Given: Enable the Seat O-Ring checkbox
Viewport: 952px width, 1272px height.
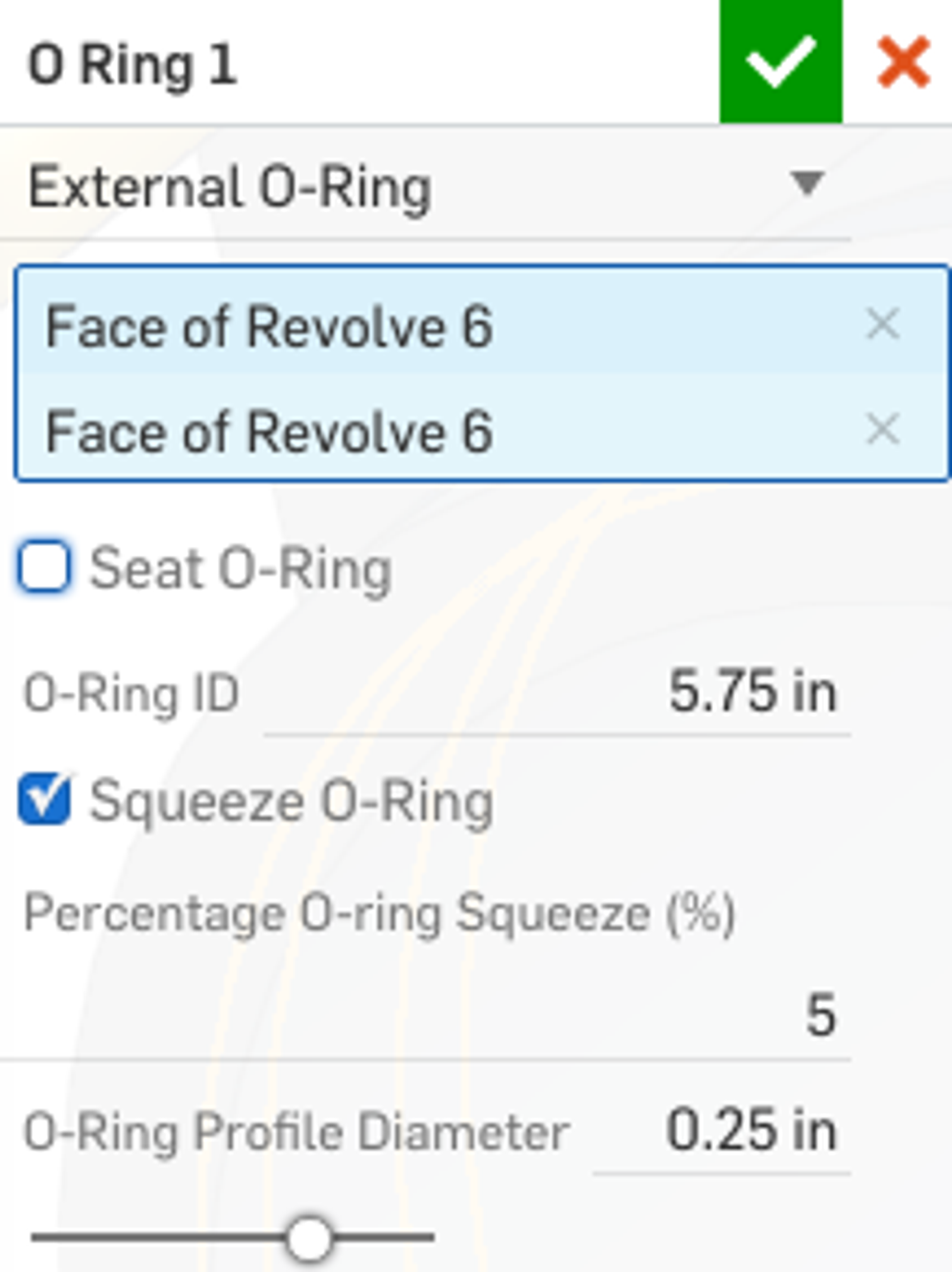Looking at the screenshot, I should (x=44, y=566).
